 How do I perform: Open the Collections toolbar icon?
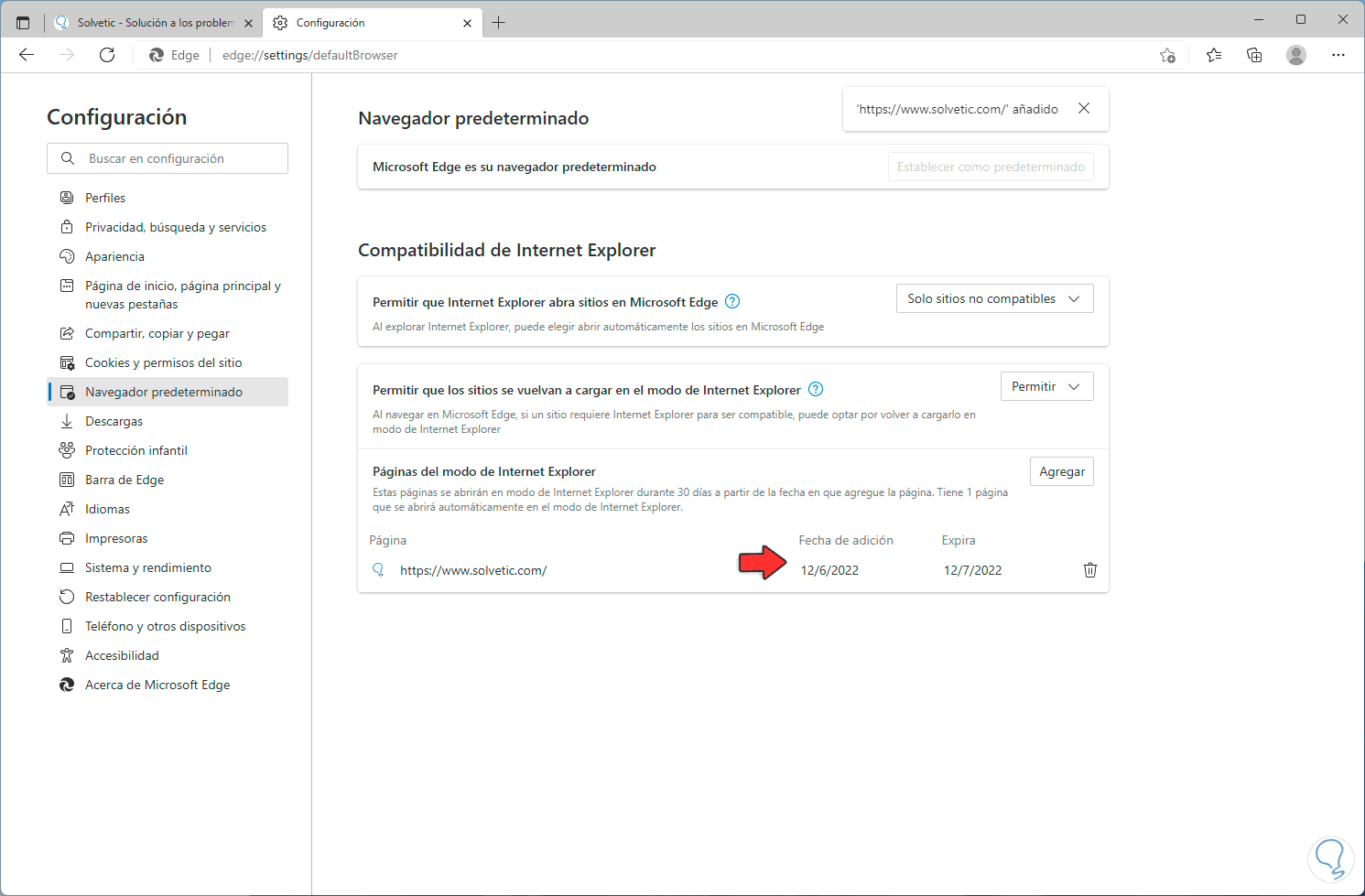(1254, 55)
